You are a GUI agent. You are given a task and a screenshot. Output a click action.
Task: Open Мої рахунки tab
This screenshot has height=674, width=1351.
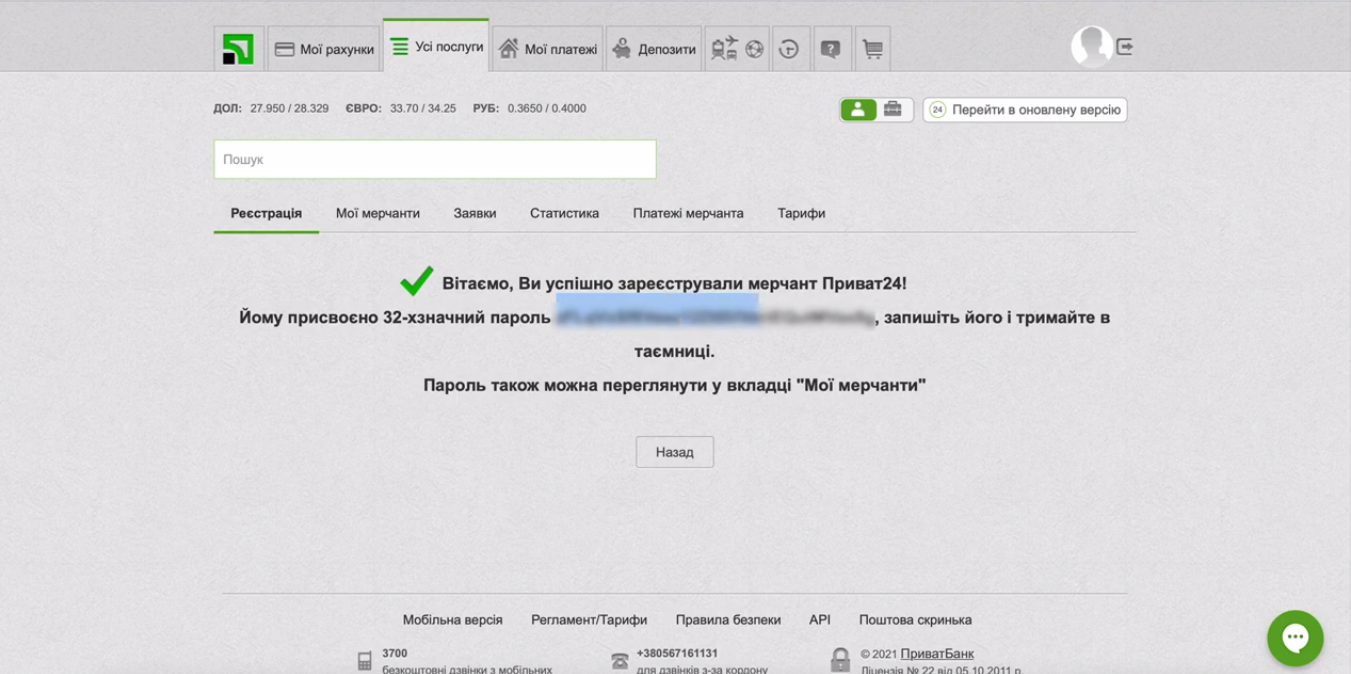(x=324, y=49)
